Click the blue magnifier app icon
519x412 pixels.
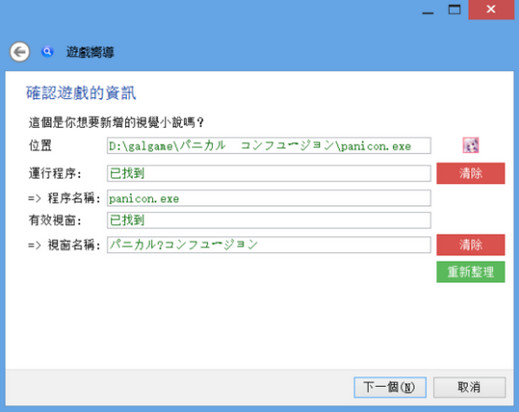(x=47, y=52)
